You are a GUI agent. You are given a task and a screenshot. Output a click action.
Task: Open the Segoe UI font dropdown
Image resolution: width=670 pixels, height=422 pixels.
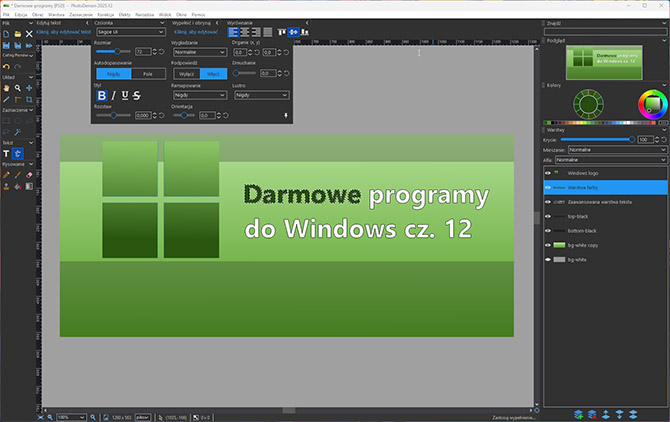pos(131,32)
